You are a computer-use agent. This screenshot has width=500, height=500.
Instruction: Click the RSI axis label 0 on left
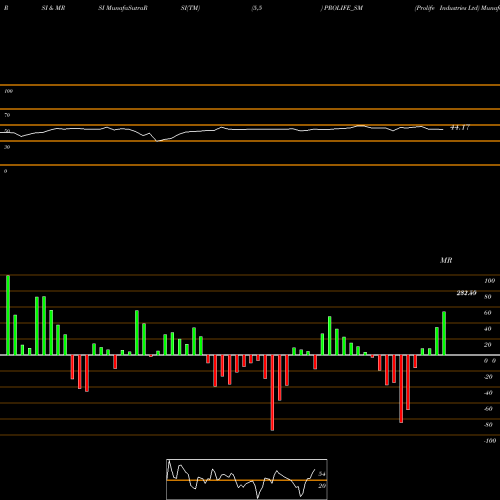click(5, 171)
